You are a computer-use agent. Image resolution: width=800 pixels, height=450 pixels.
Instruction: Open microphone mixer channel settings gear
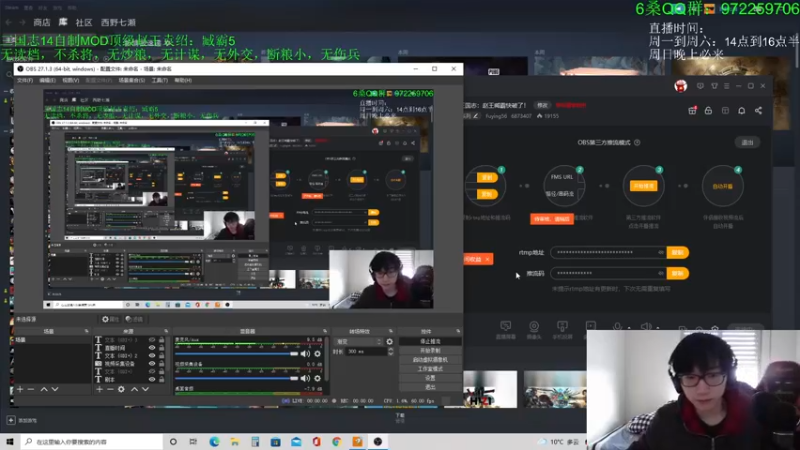point(317,354)
